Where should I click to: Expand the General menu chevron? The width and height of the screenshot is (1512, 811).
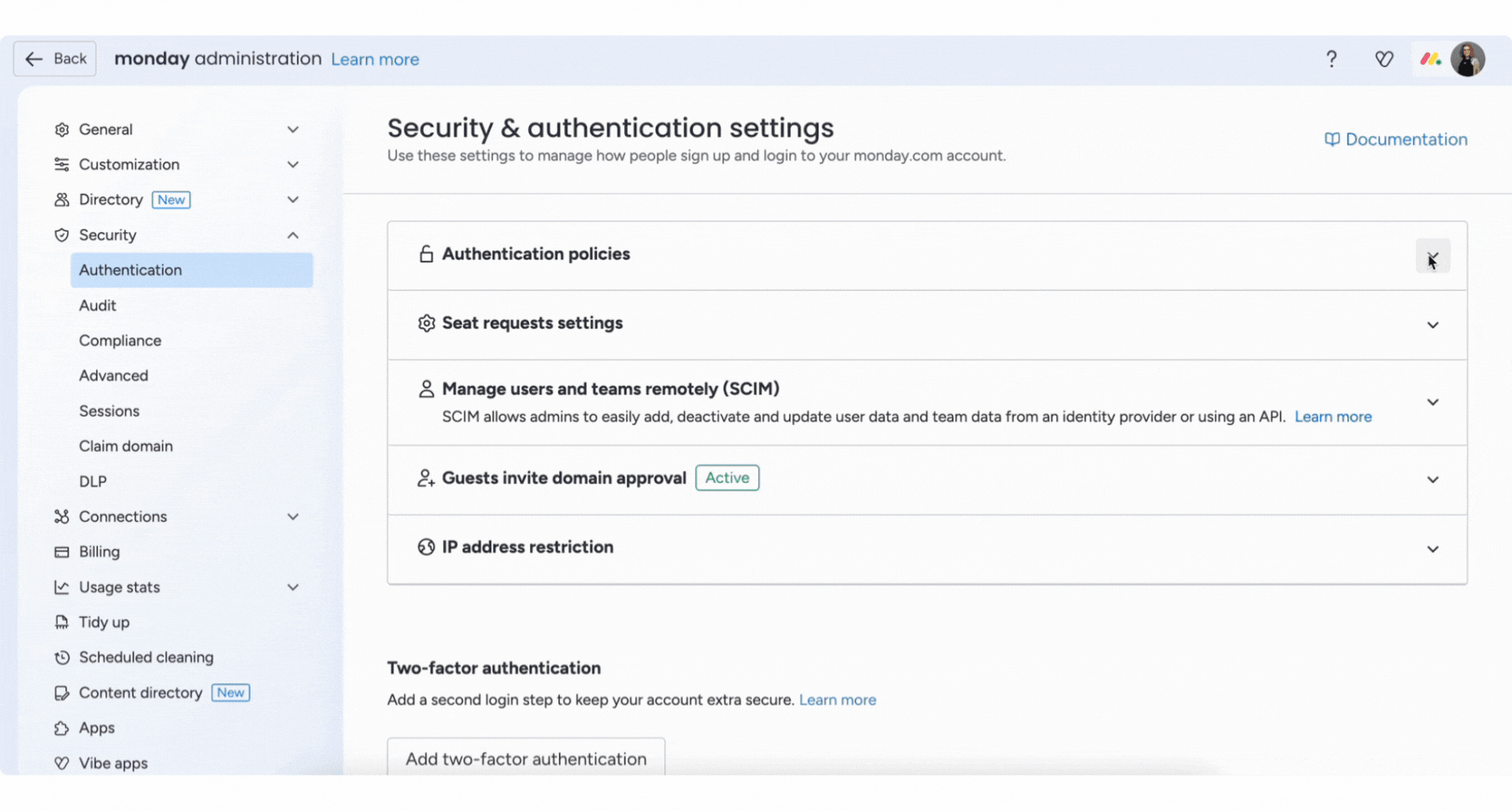[293, 130]
